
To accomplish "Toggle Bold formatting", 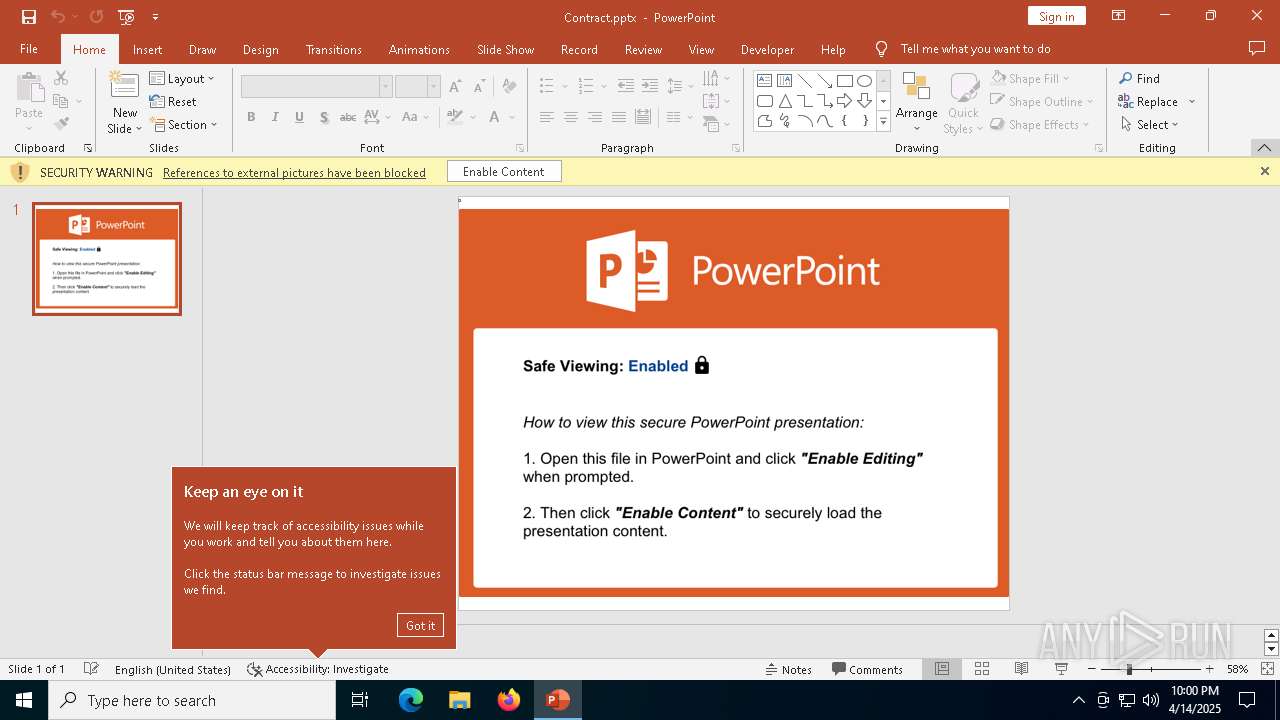I will [251, 117].
